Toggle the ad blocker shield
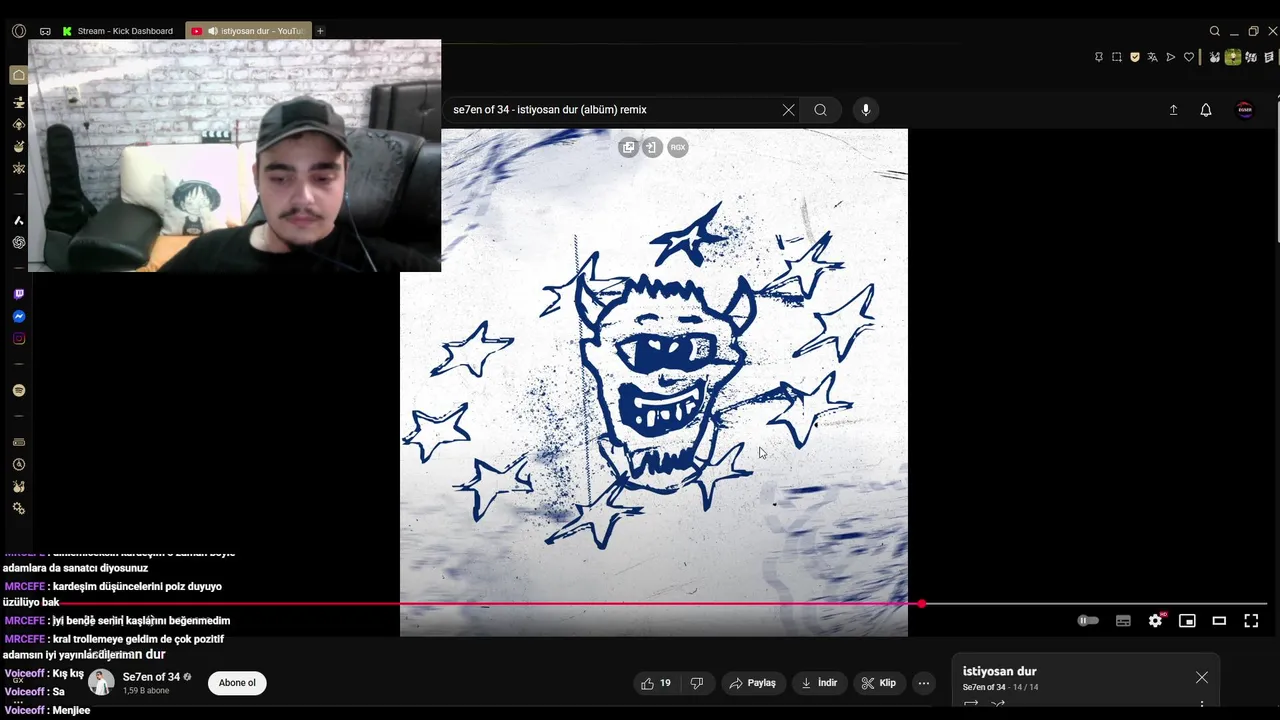 (1135, 57)
